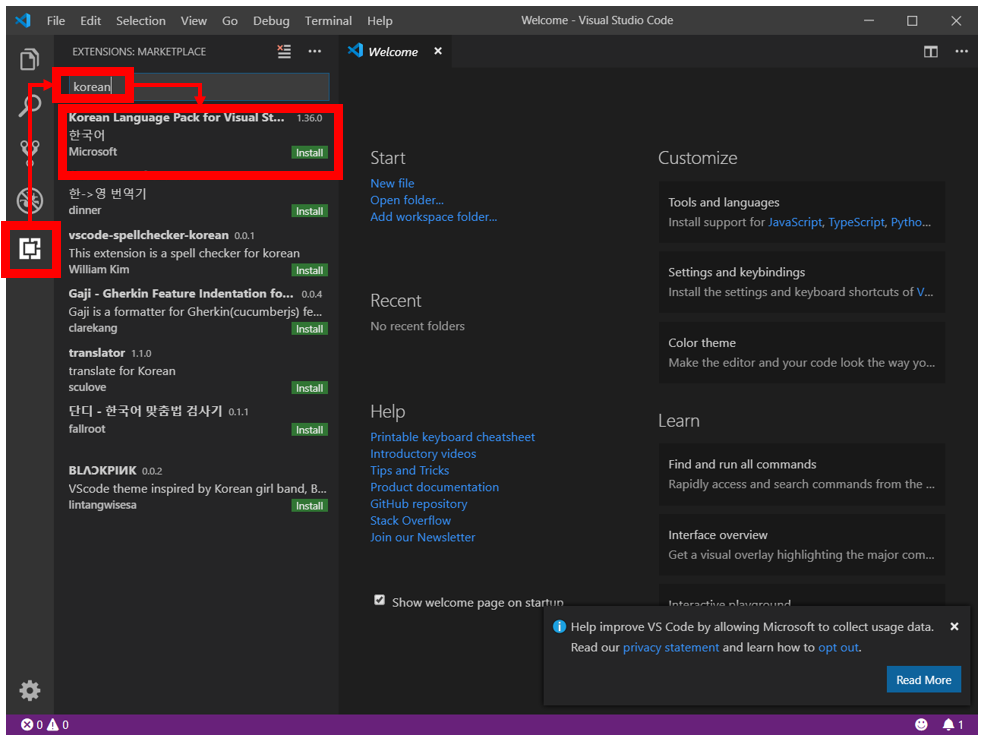
Task: Open the Debug menu
Action: click(271, 21)
